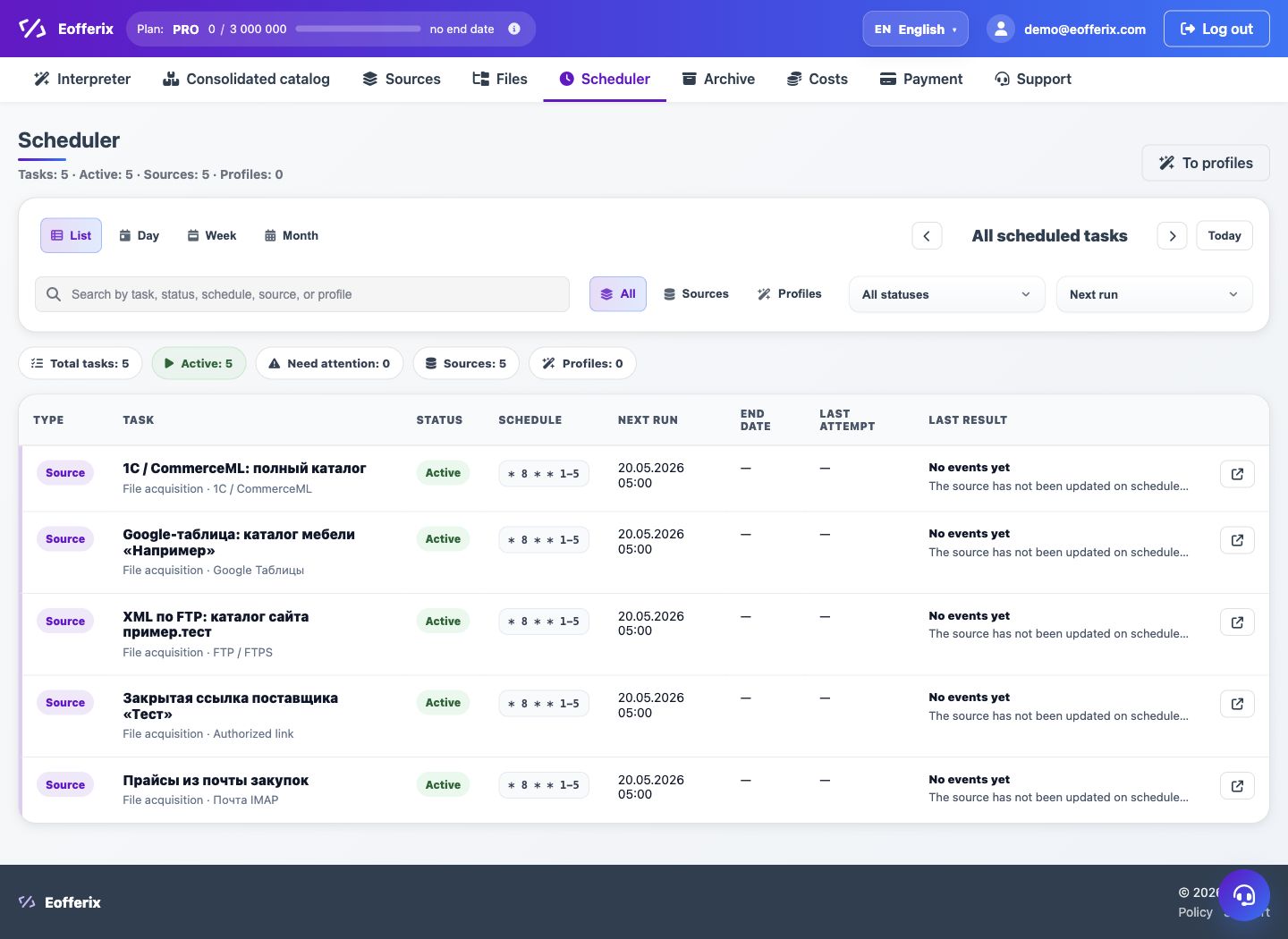1288x939 pixels.
Task: Open the Interpreter tab
Action: click(x=82, y=79)
